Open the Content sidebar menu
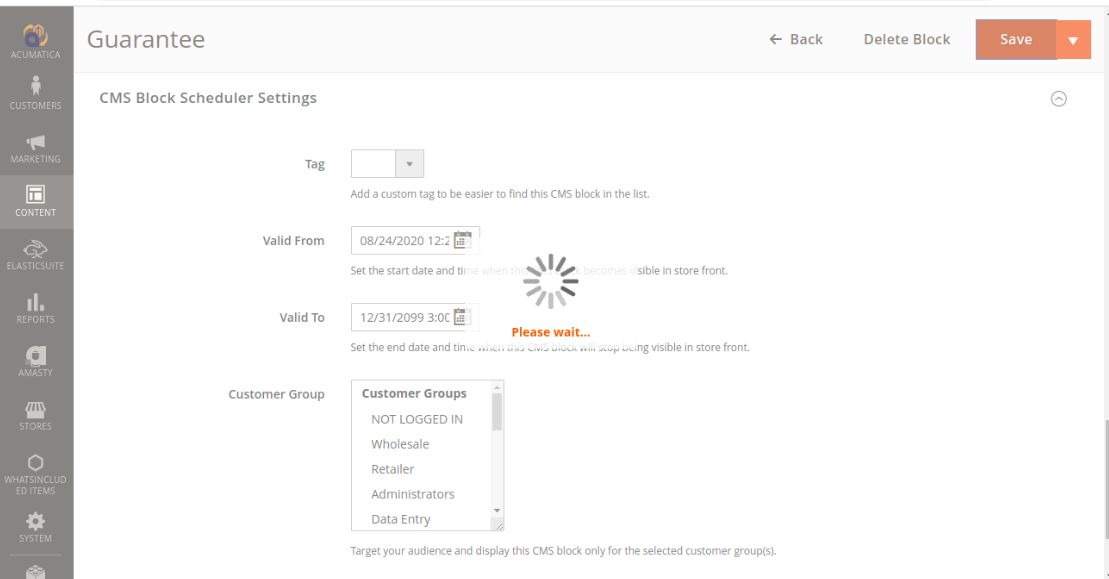Viewport: 1109px width, 579px height. (x=35, y=201)
